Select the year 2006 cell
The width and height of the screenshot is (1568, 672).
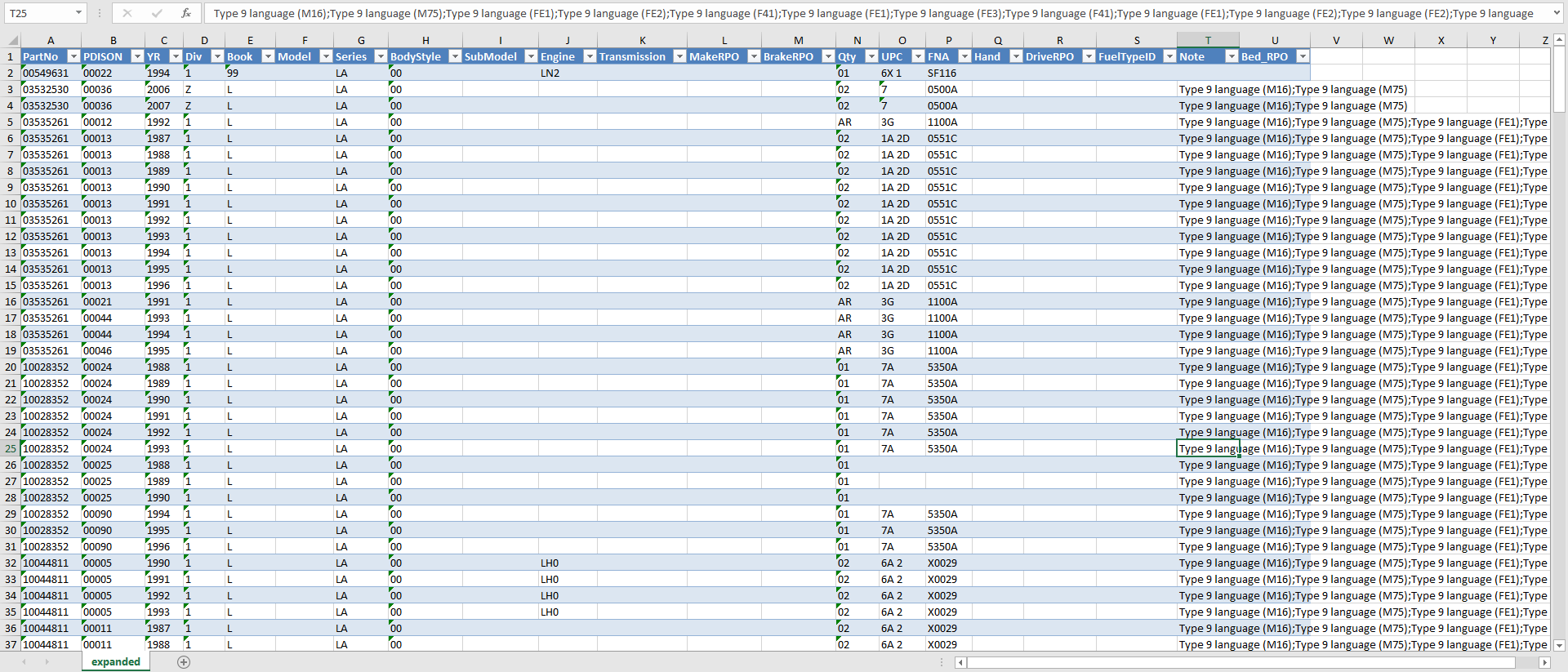pos(164,89)
